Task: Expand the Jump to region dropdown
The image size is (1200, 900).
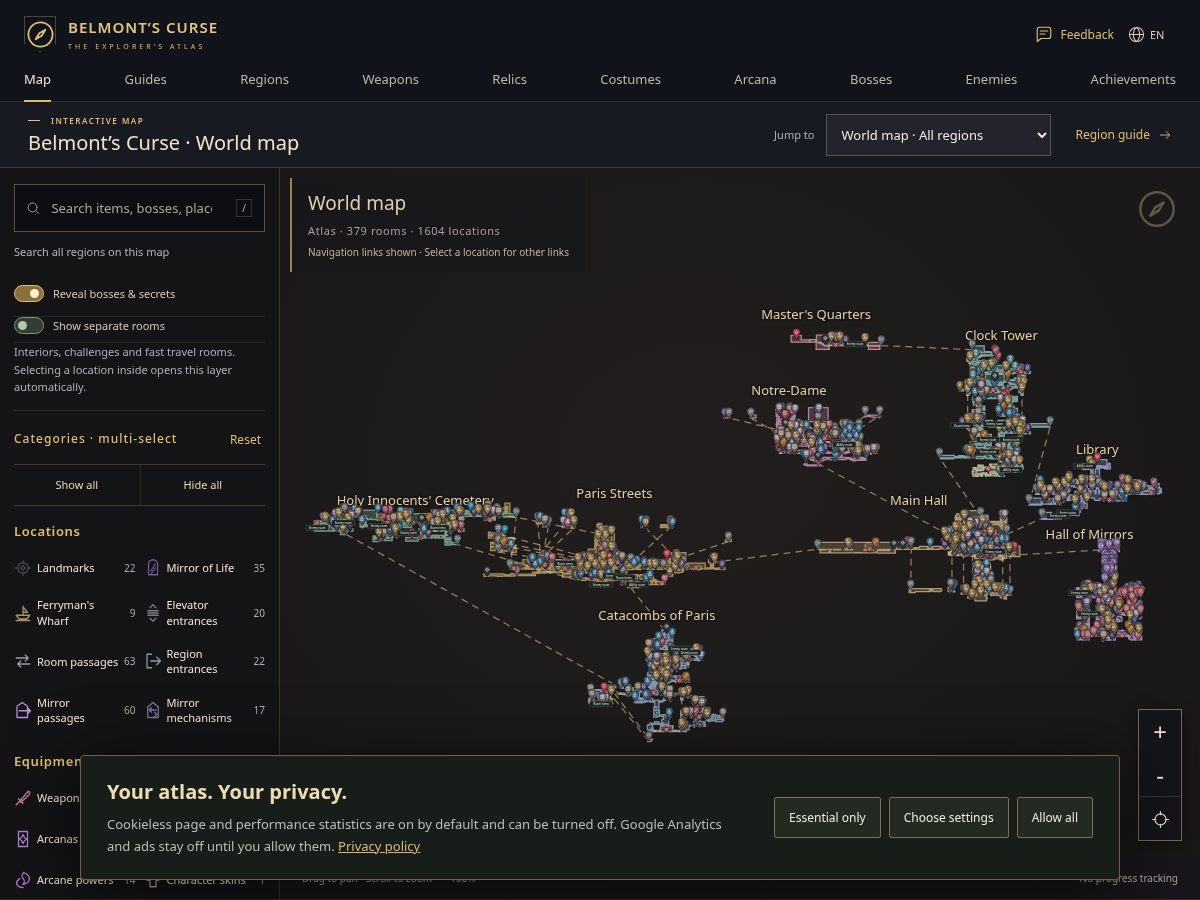Action: pos(938,135)
